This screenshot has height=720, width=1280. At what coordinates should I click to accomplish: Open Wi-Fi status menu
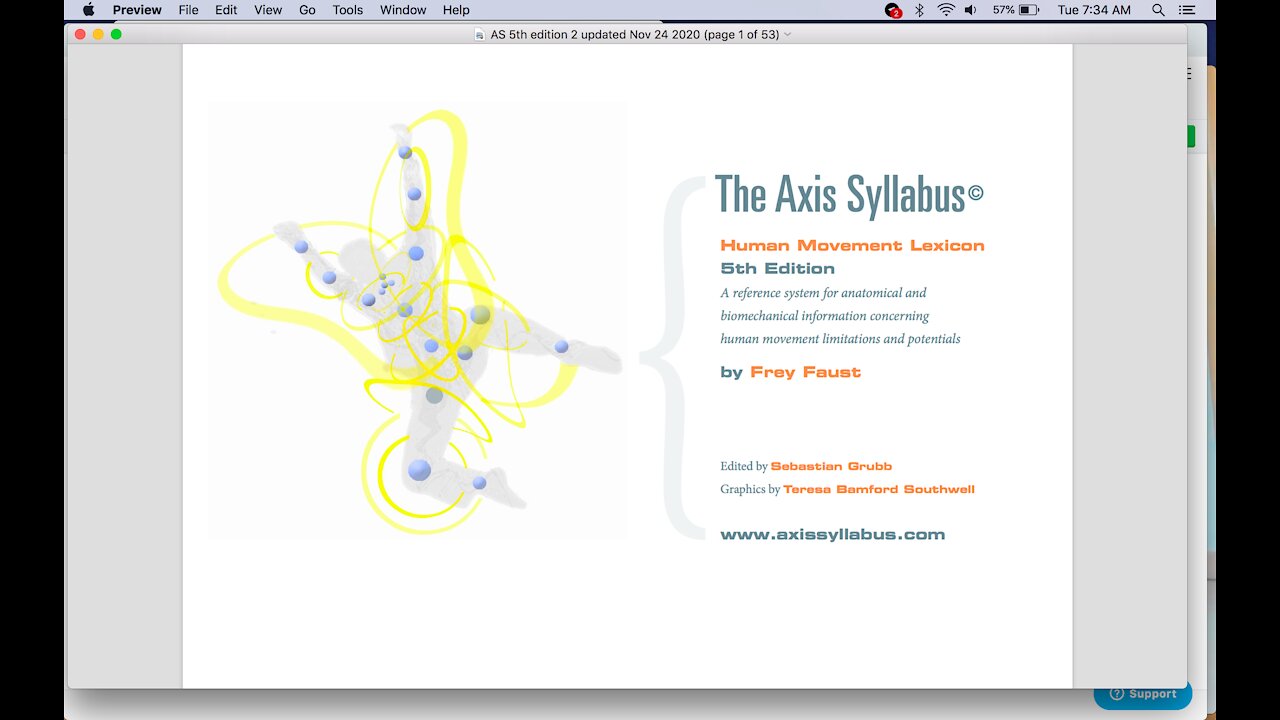coord(946,10)
